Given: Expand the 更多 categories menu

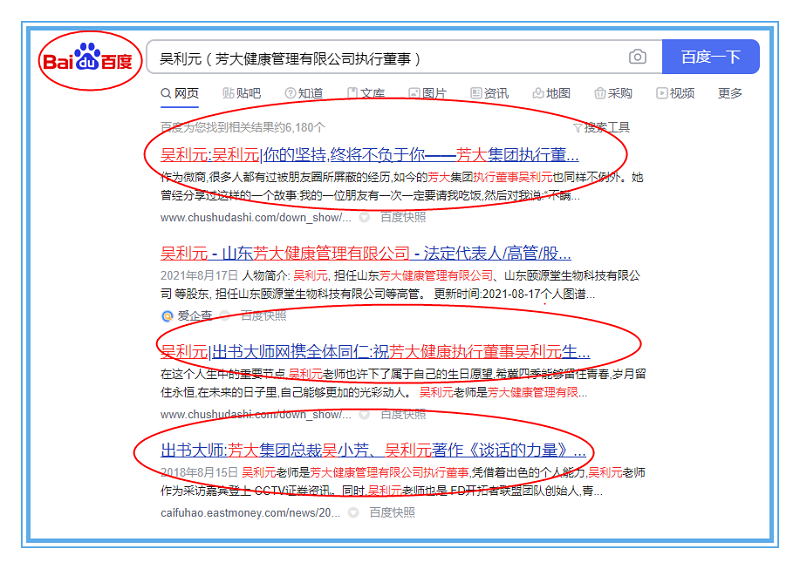Looking at the screenshot, I should point(730,94).
